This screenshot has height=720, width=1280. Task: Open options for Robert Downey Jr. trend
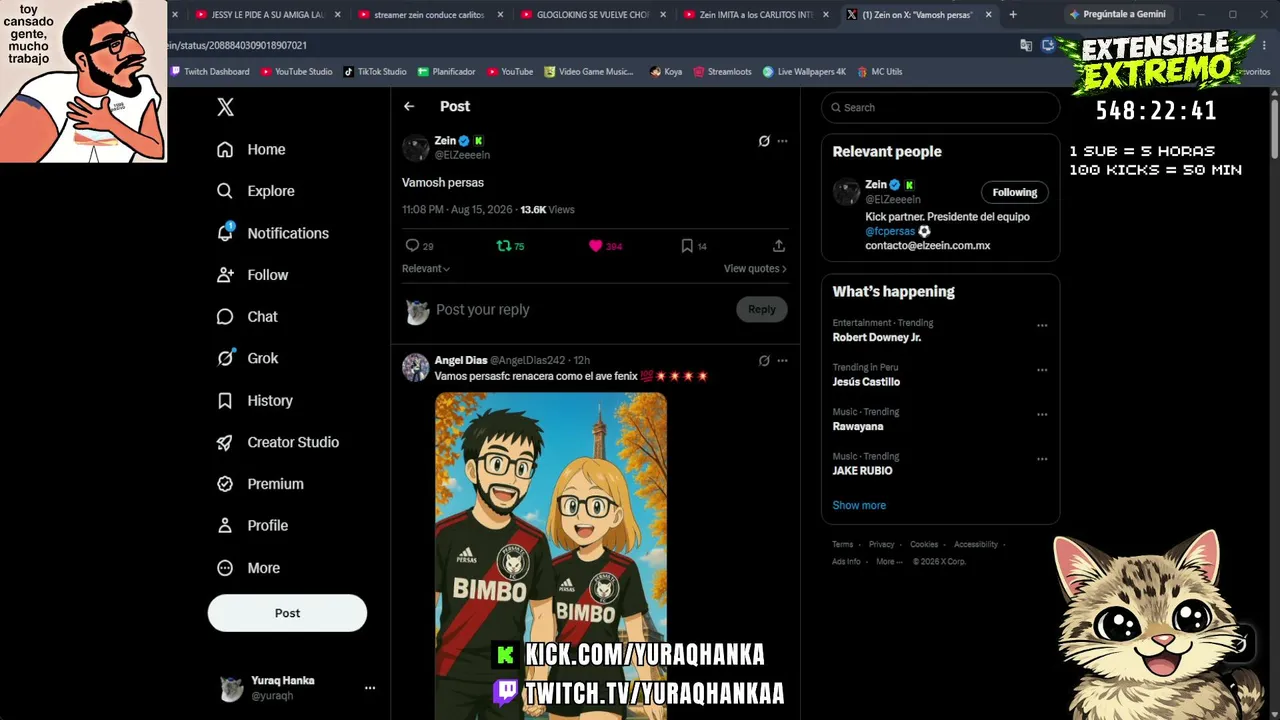click(1042, 326)
